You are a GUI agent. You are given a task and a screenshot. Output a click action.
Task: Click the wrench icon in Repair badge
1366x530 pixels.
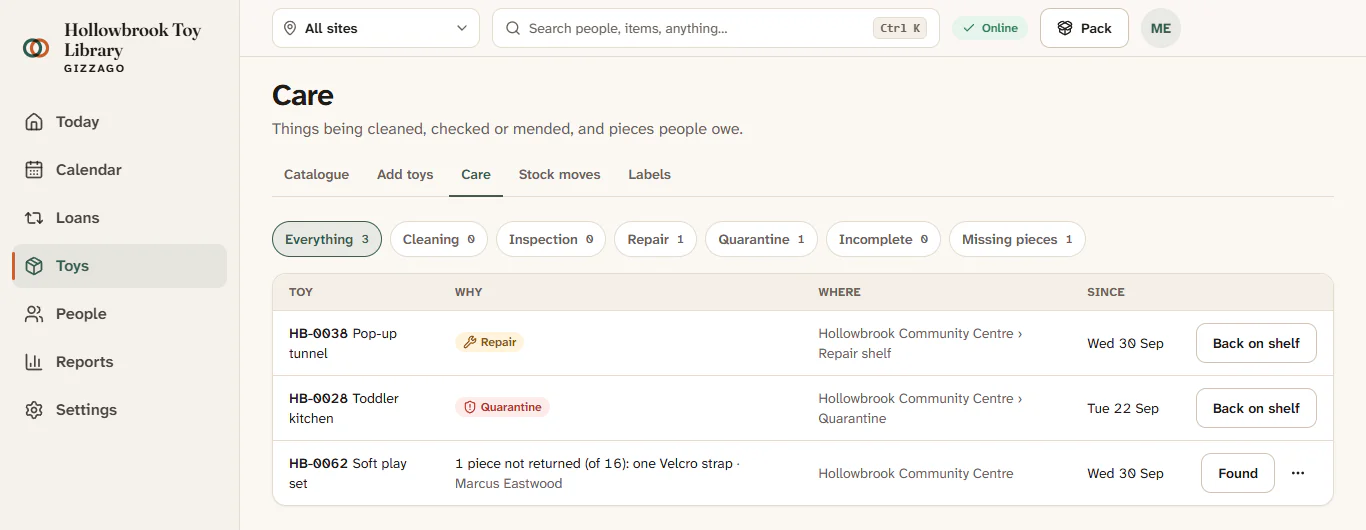(x=470, y=342)
